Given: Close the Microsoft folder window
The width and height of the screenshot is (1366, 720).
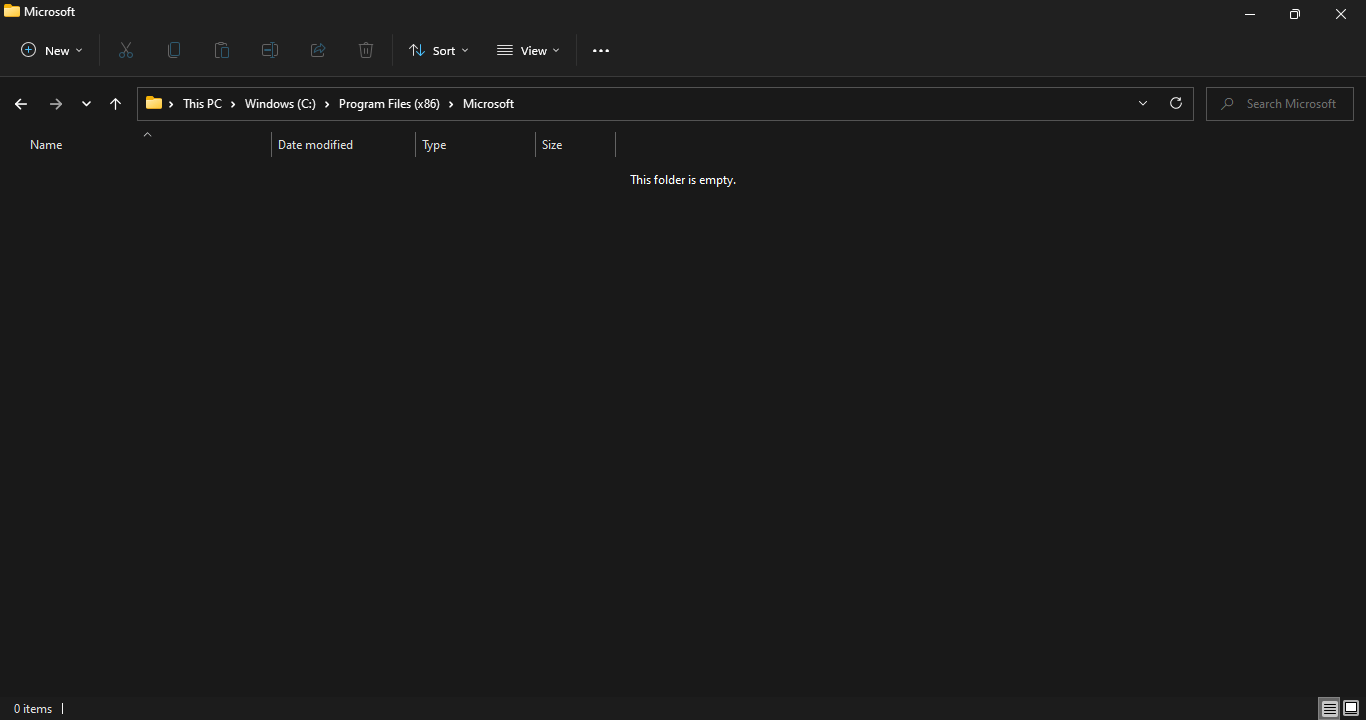Looking at the screenshot, I should (x=1341, y=14).
